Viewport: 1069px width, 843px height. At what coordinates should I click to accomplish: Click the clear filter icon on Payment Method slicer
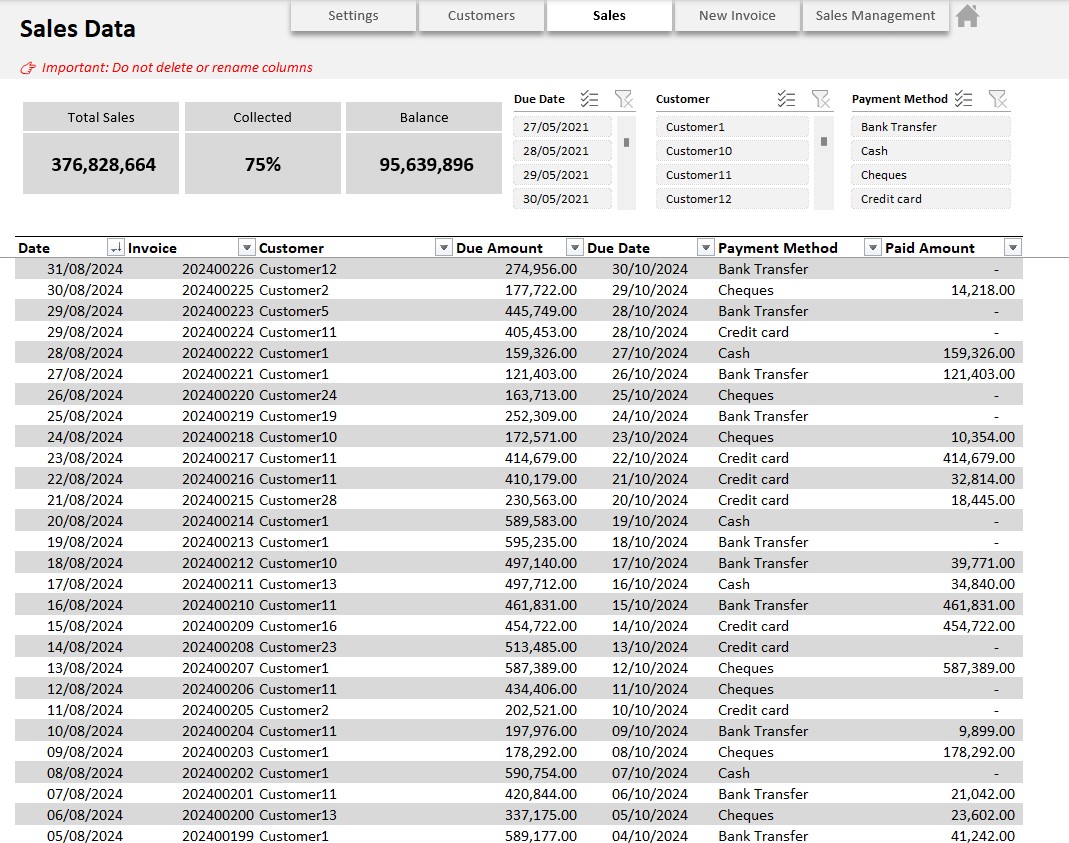click(999, 99)
